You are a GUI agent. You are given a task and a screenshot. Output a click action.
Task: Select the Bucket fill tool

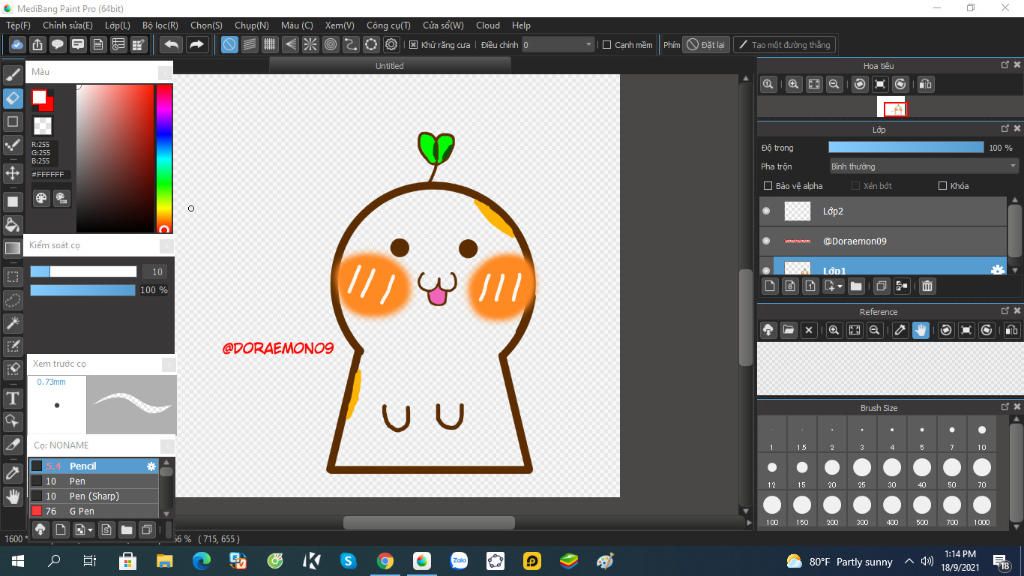click(12, 225)
